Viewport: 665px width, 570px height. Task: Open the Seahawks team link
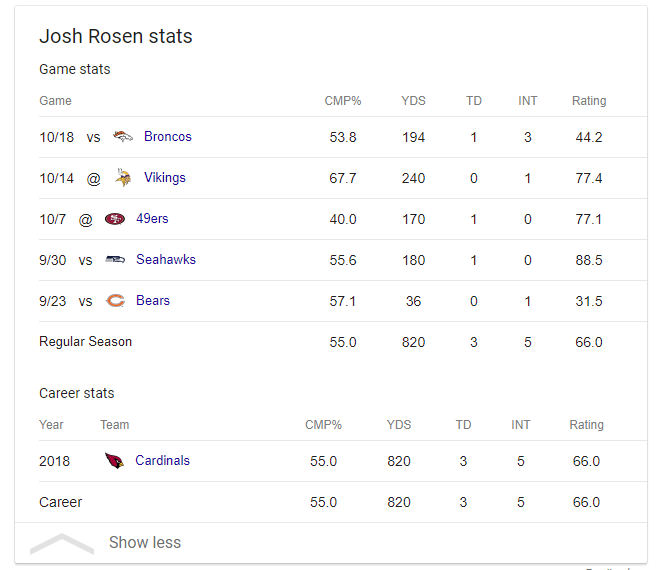click(166, 260)
